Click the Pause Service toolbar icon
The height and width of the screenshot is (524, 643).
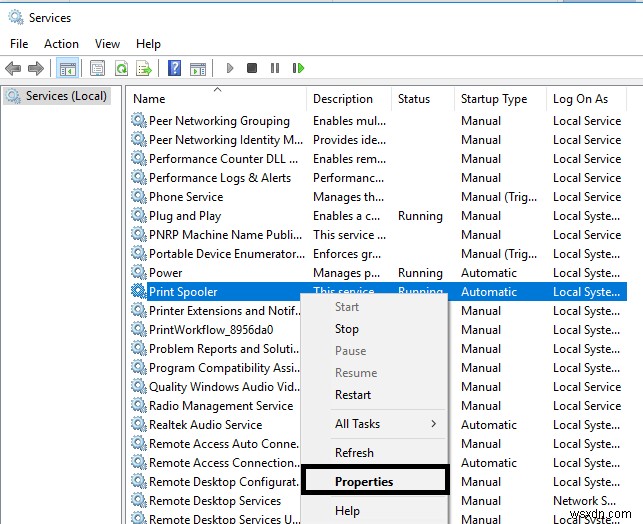[x=275, y=68]
